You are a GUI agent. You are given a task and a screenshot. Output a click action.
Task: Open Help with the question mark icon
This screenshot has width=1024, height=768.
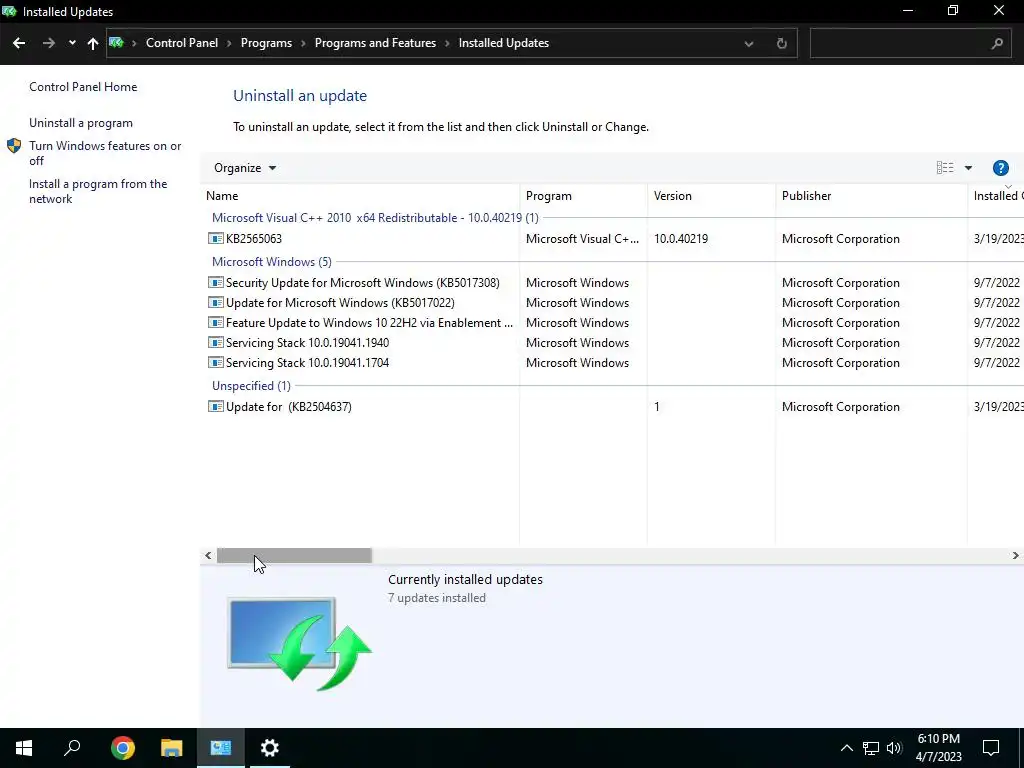[x=1000, y=168]
